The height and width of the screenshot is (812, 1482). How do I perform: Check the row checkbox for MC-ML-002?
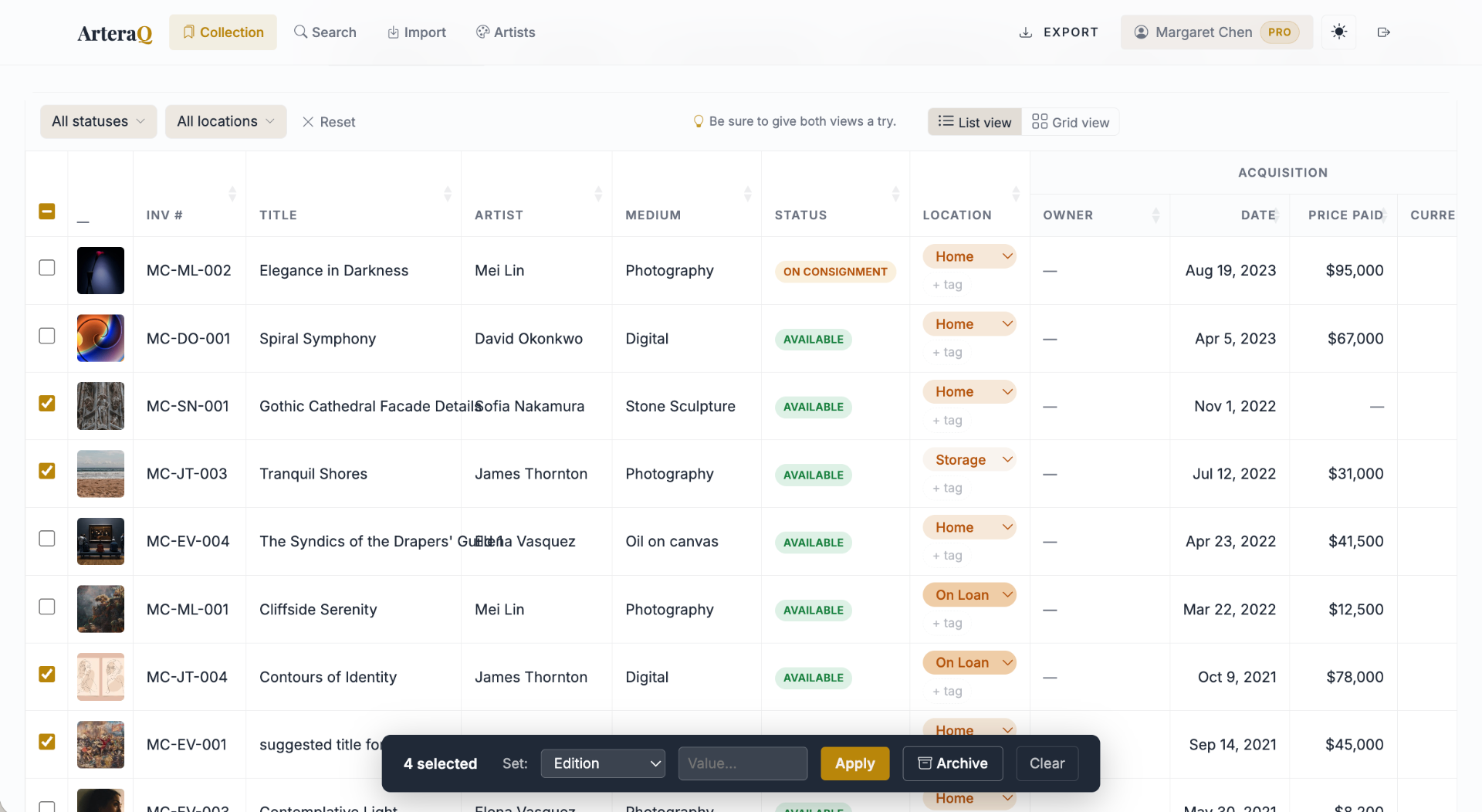point(47,268)
